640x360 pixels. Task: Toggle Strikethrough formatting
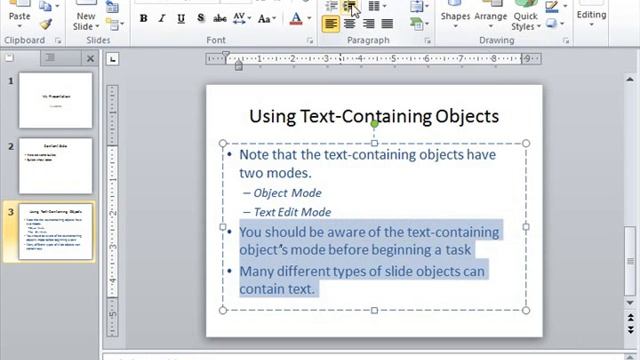(x=220, y=18)
